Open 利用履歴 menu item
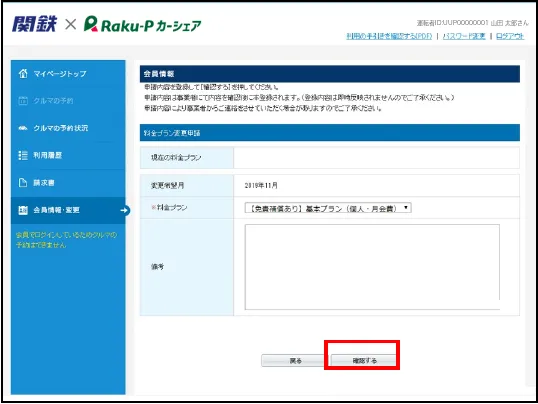This screenshot has width=538, height=404. [68, 155]
